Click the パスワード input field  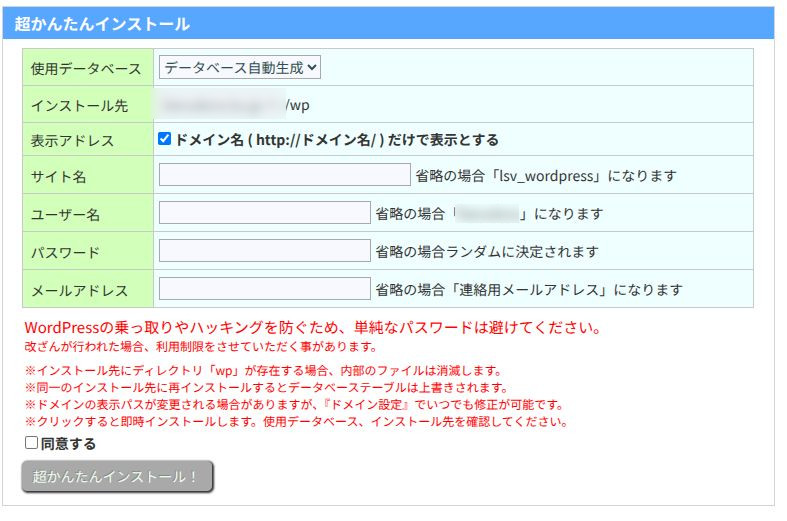(265, 250)
